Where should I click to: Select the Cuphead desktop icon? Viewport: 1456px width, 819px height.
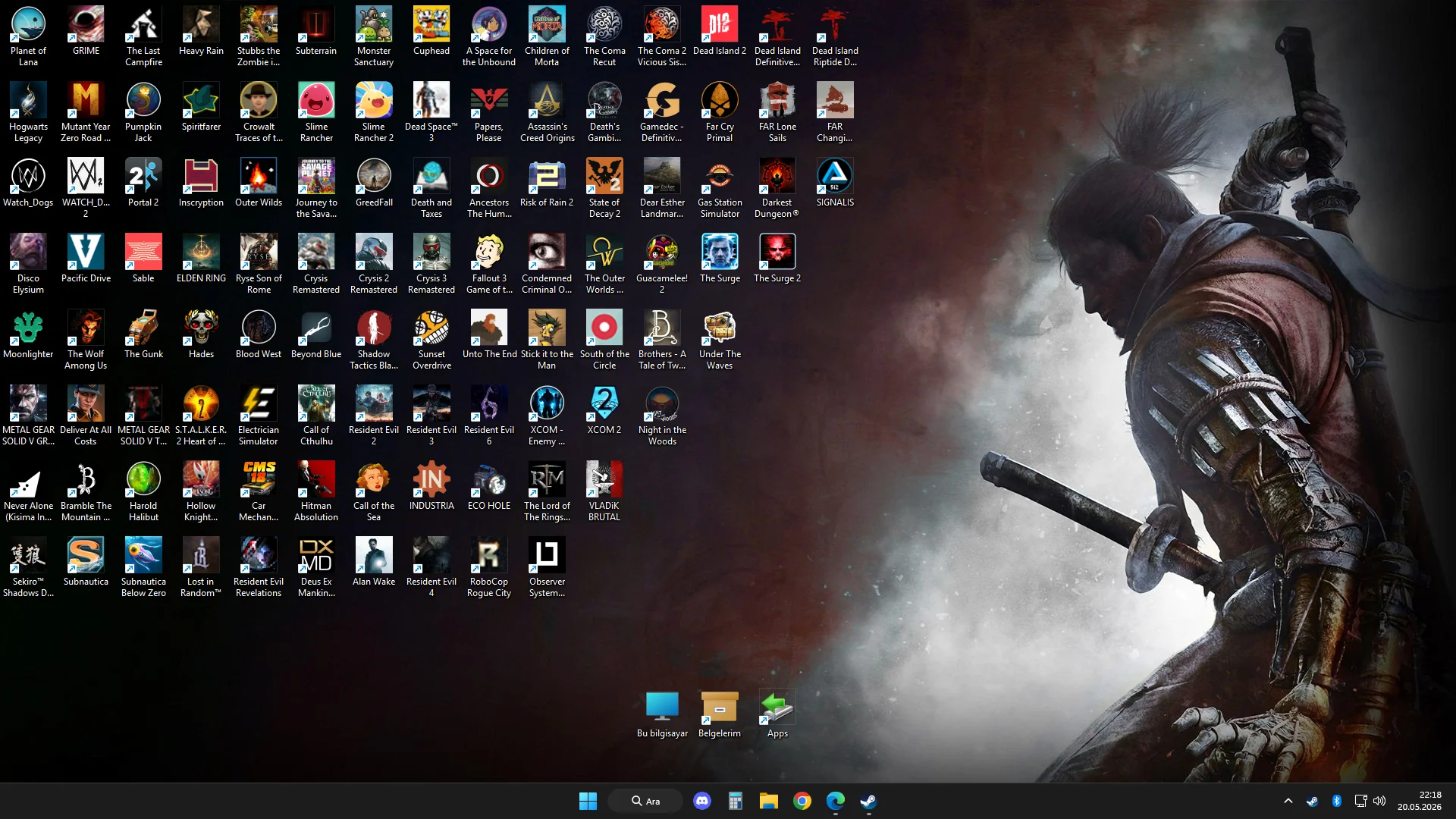point(431,31)
